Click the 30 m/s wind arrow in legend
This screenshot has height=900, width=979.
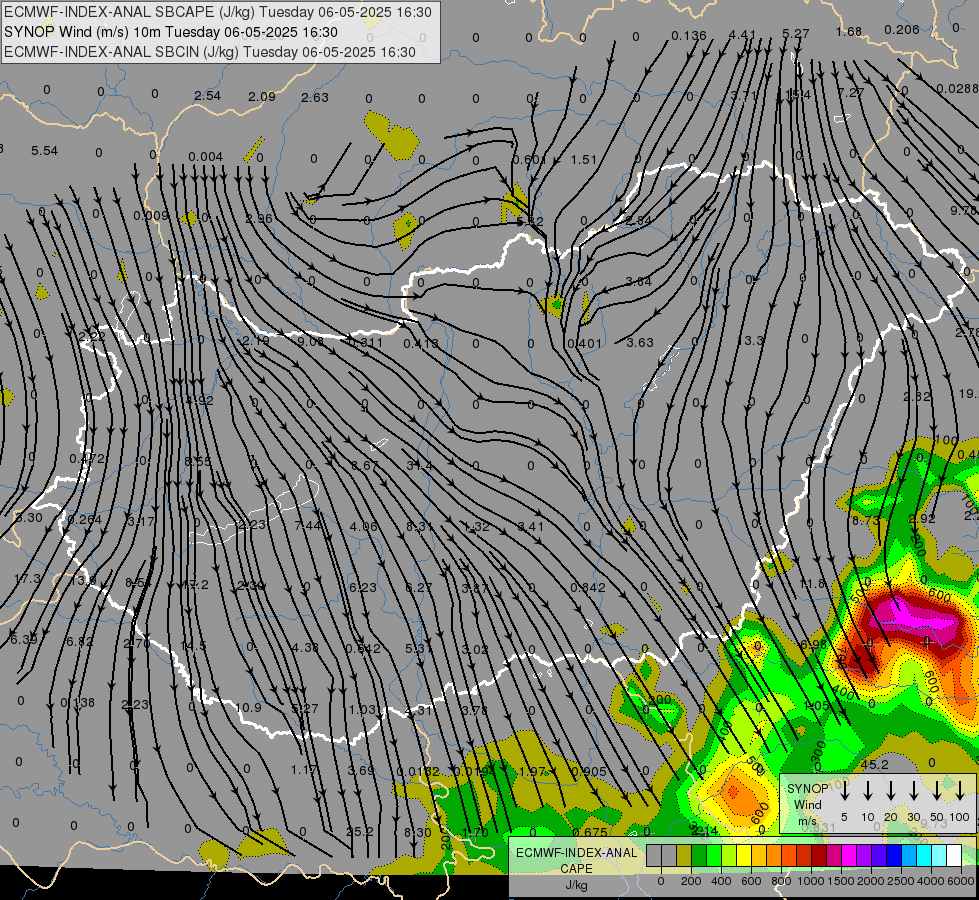click(x=913, y=791)
